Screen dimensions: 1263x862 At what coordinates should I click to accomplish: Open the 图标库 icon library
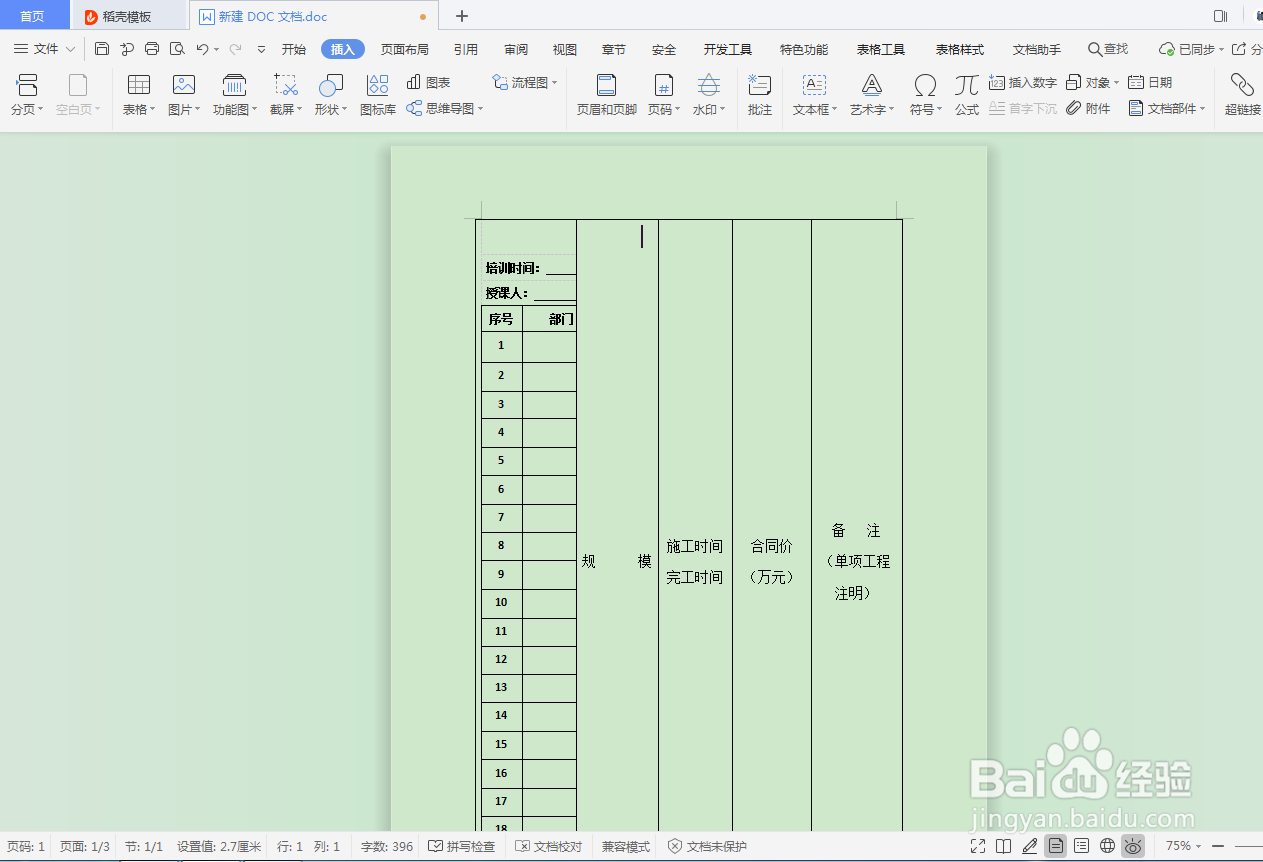(x=377, y=95)
